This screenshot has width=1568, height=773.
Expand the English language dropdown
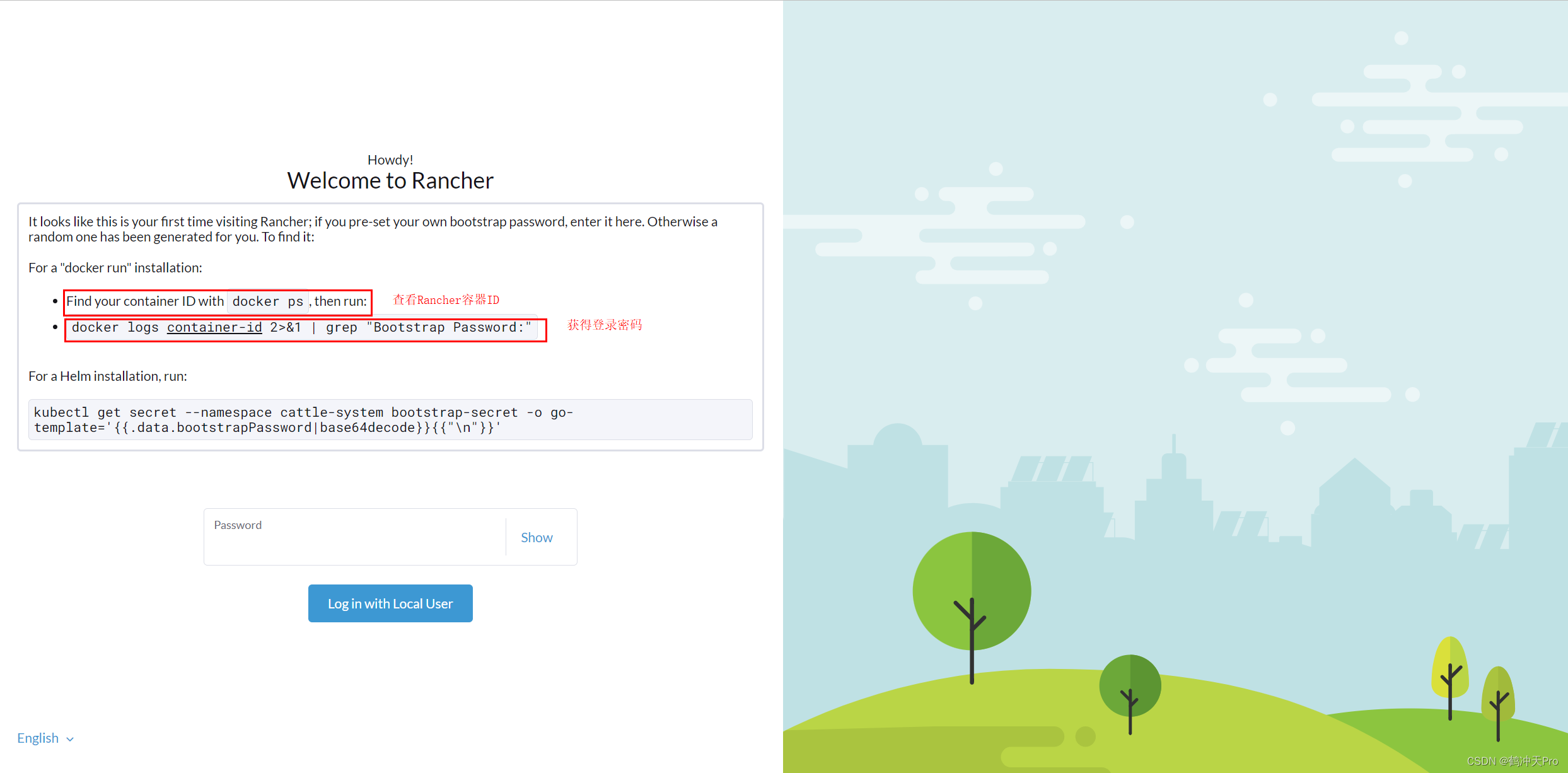(x=47, y=737)
